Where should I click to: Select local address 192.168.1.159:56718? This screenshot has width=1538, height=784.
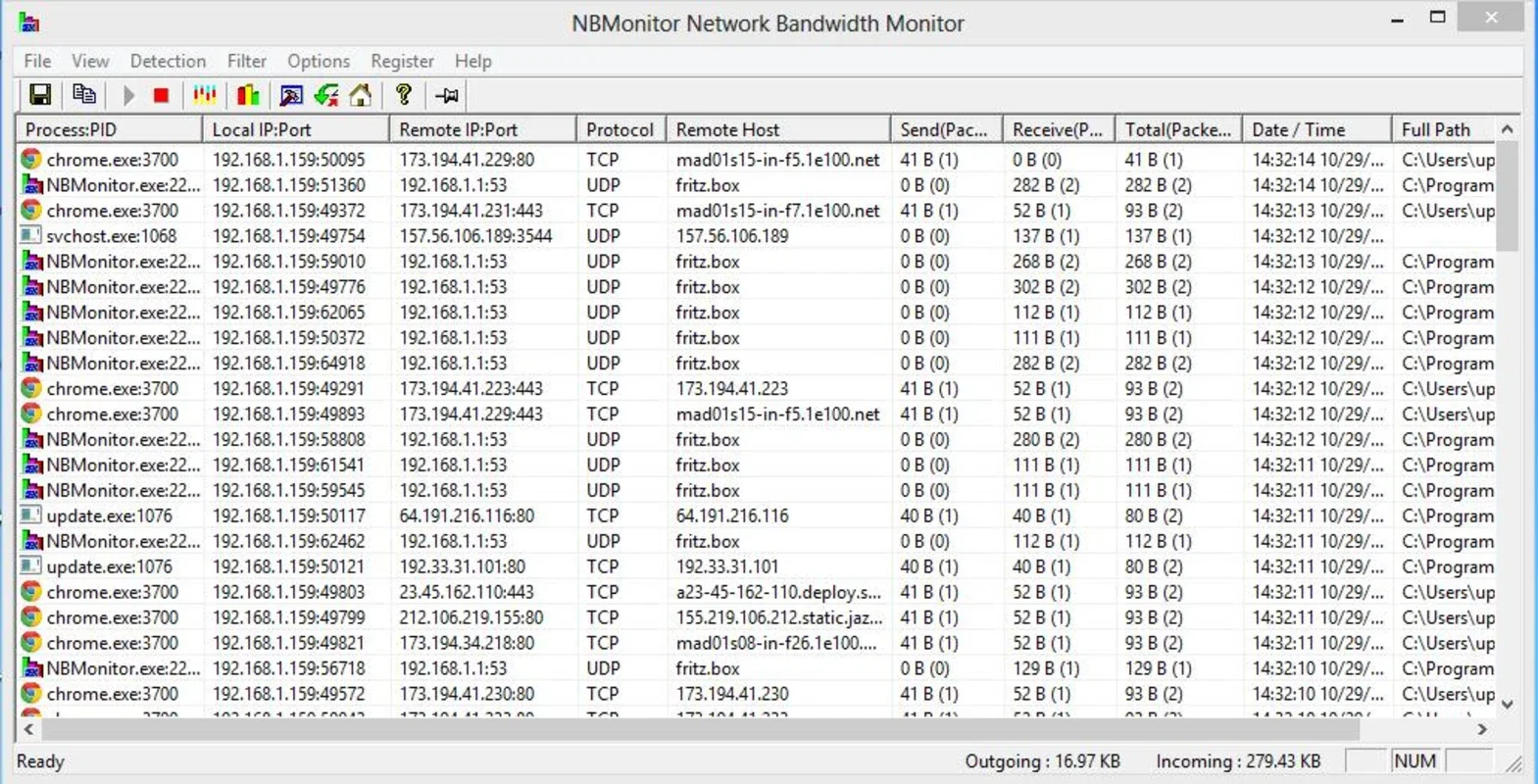288,668
